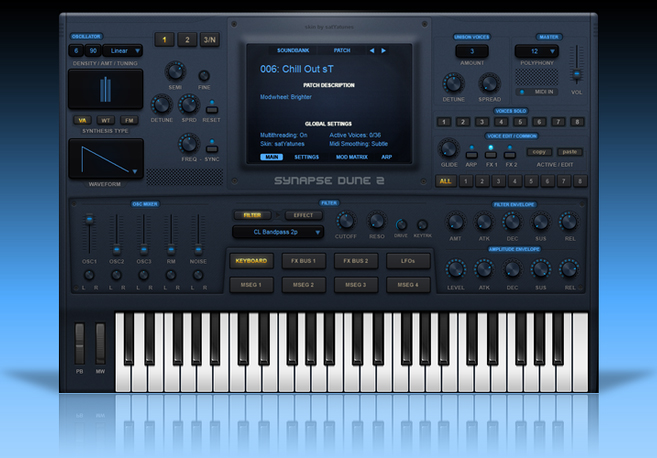Toggle the ARP voice switch
The height and width of the screenshot is (458, 657).
tap(471, 155)
